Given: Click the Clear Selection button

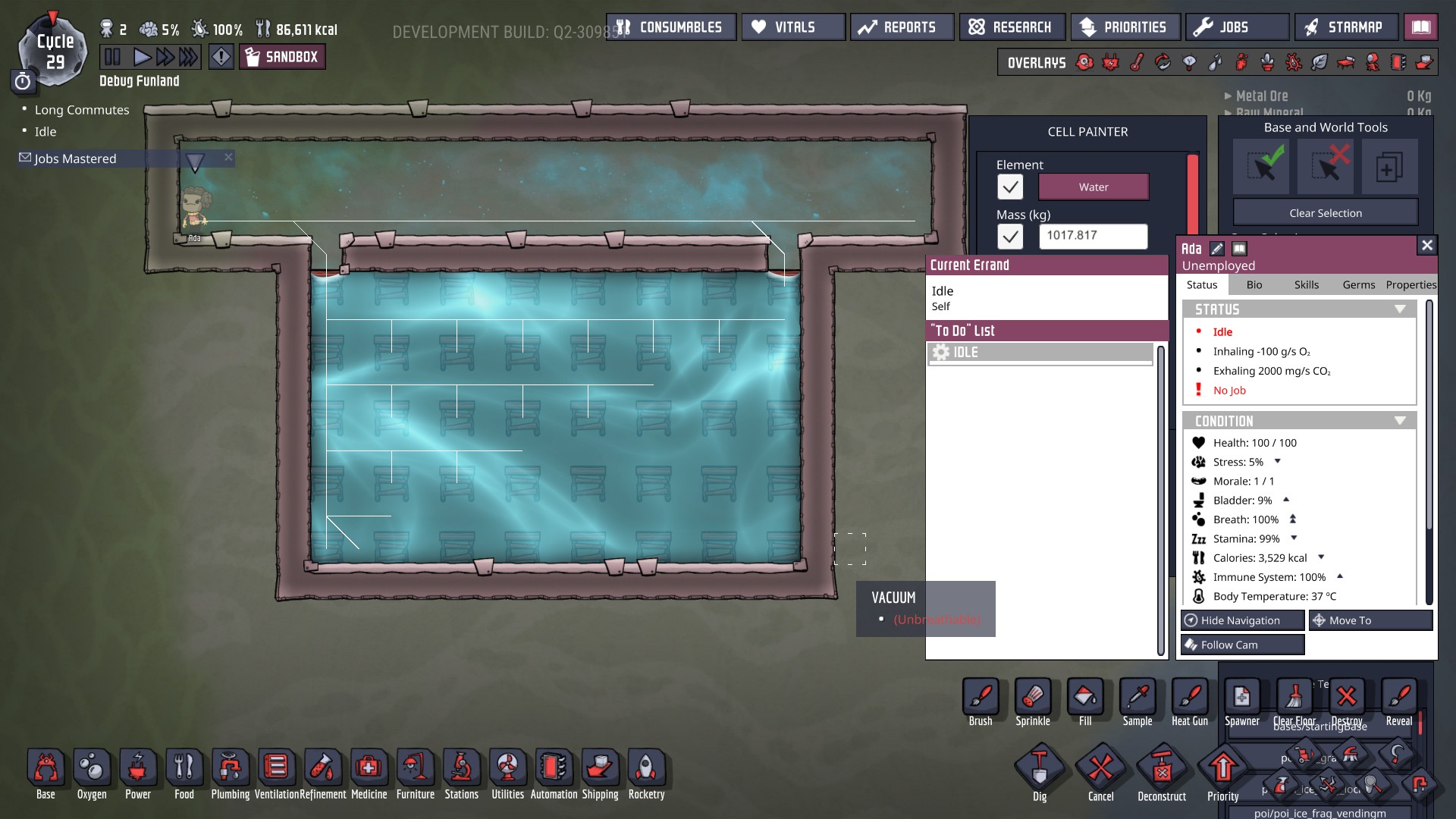Looking at the screenshot, I should 1325,213.
